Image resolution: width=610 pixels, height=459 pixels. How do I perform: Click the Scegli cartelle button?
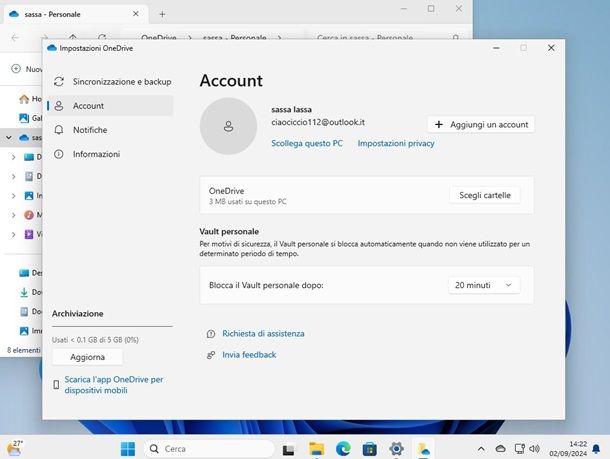tap(485, 195)
